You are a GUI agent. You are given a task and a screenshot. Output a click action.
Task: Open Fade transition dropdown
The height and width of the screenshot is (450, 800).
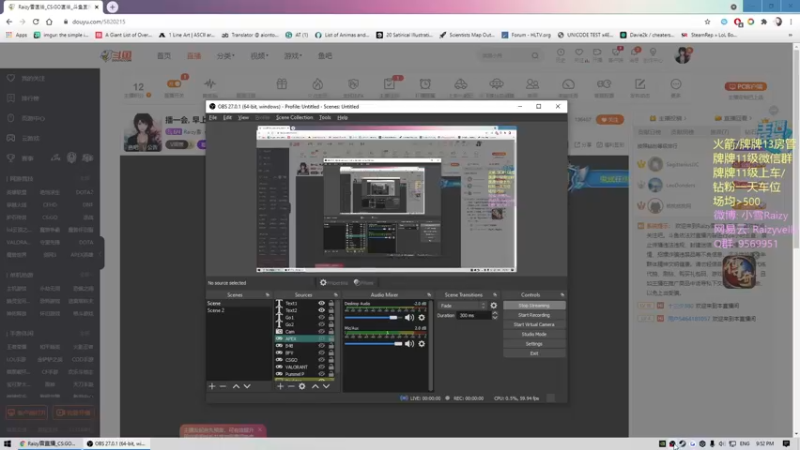463,306
